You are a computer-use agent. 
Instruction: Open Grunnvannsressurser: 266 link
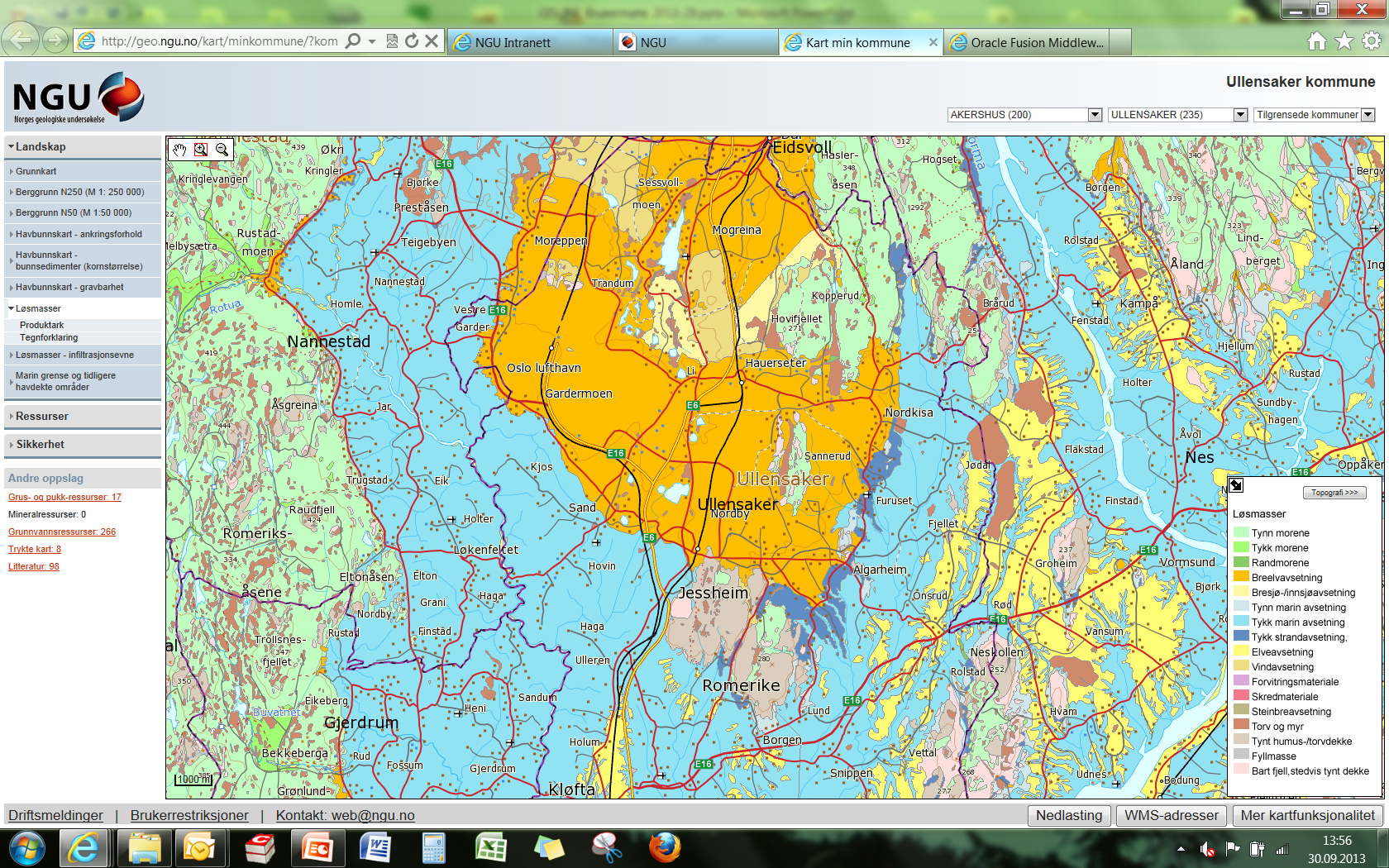click(62, 532)
